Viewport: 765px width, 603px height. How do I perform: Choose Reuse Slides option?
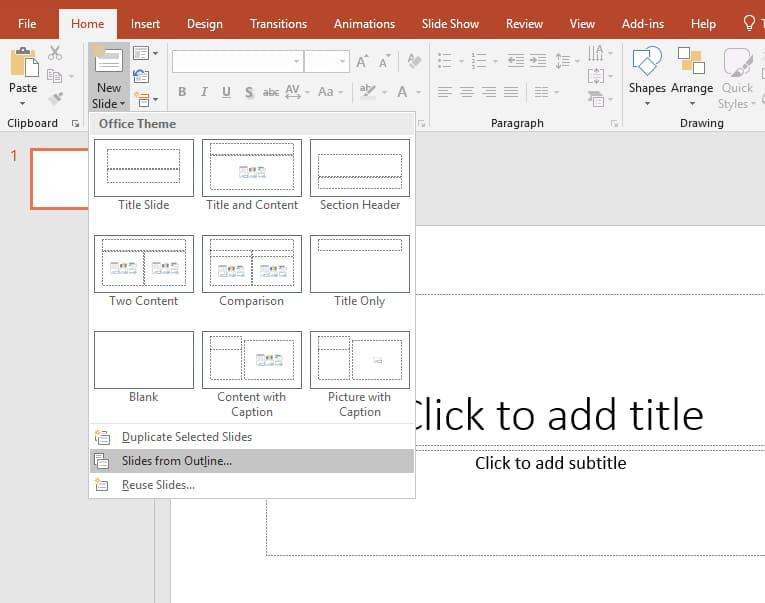[252, 485]
